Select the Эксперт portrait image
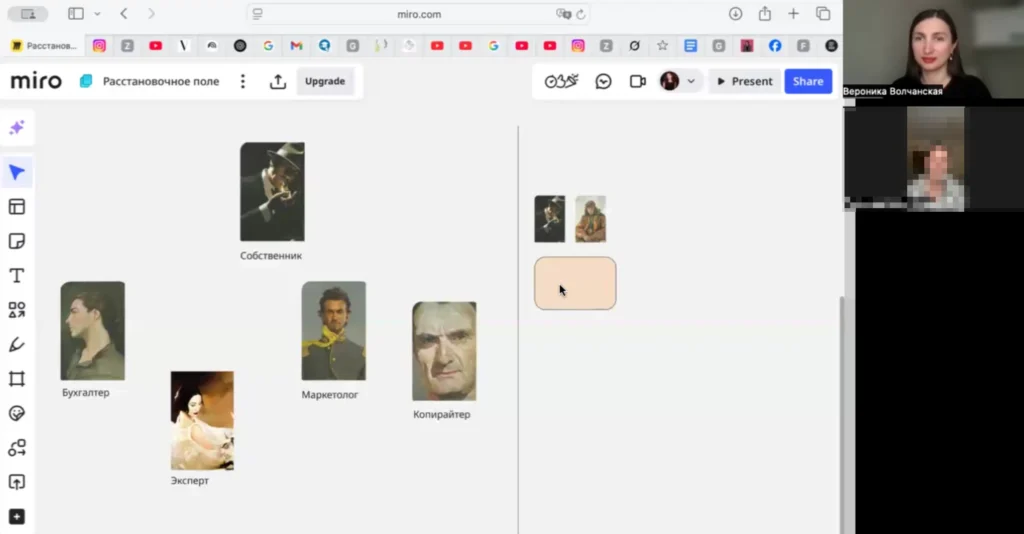The image size is (1024, 534). pos(202,420)
